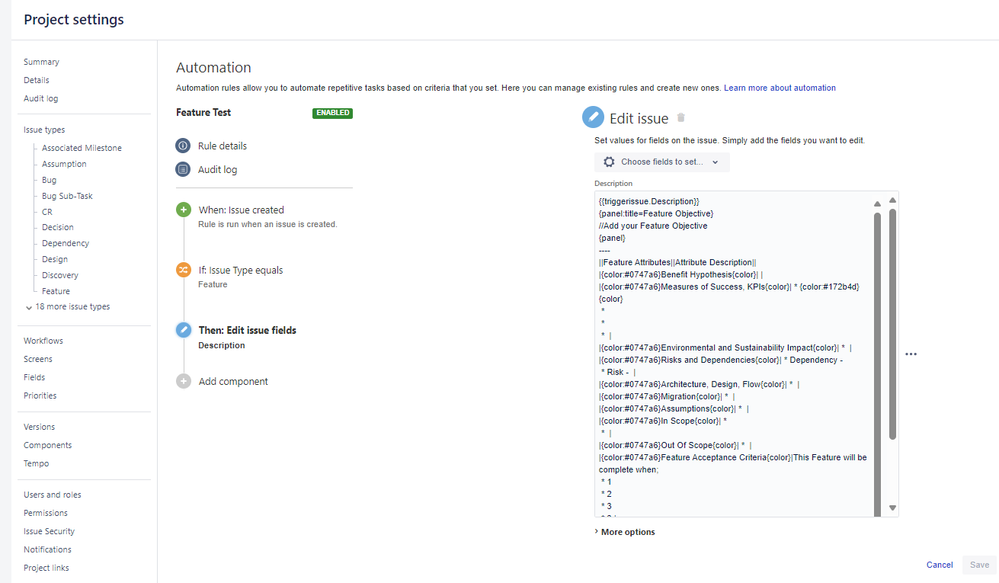This screenshot has width=999, height=583.
Task: Open the Project links settings
Action: [x=46, y=568]
